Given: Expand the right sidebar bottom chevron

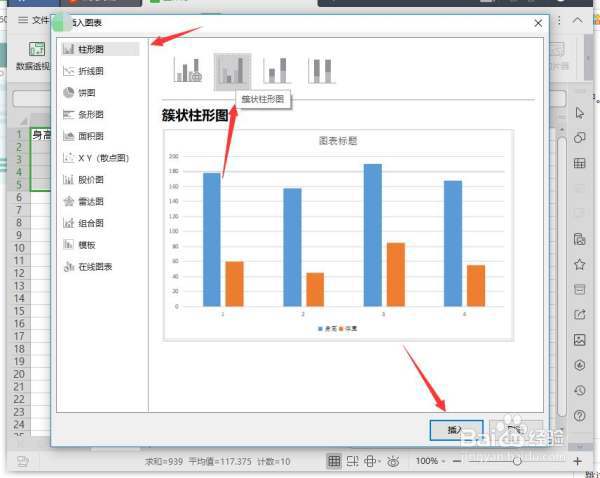Looking at the screenshot, I should (x=579, y=446).
